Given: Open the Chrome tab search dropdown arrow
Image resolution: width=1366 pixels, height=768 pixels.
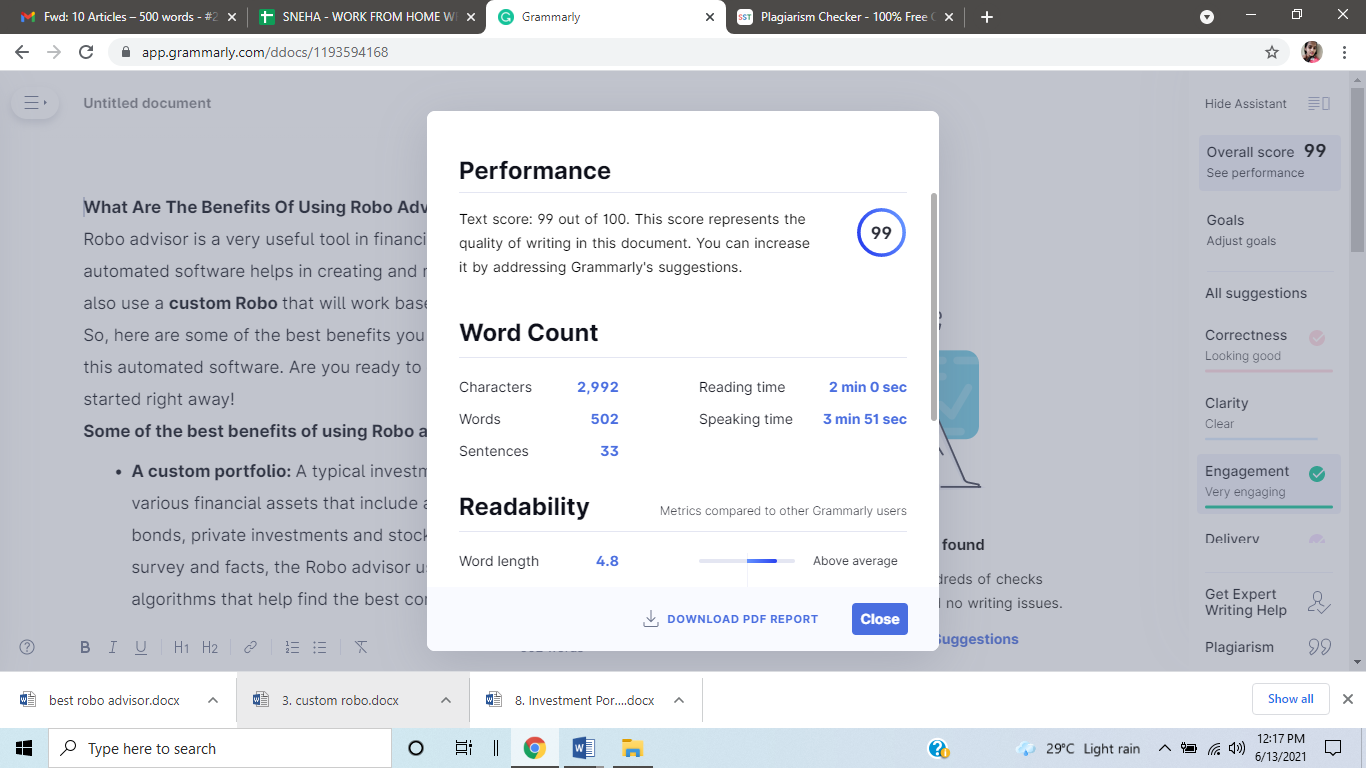Looking at the screenshot, I should (1207, 17).
